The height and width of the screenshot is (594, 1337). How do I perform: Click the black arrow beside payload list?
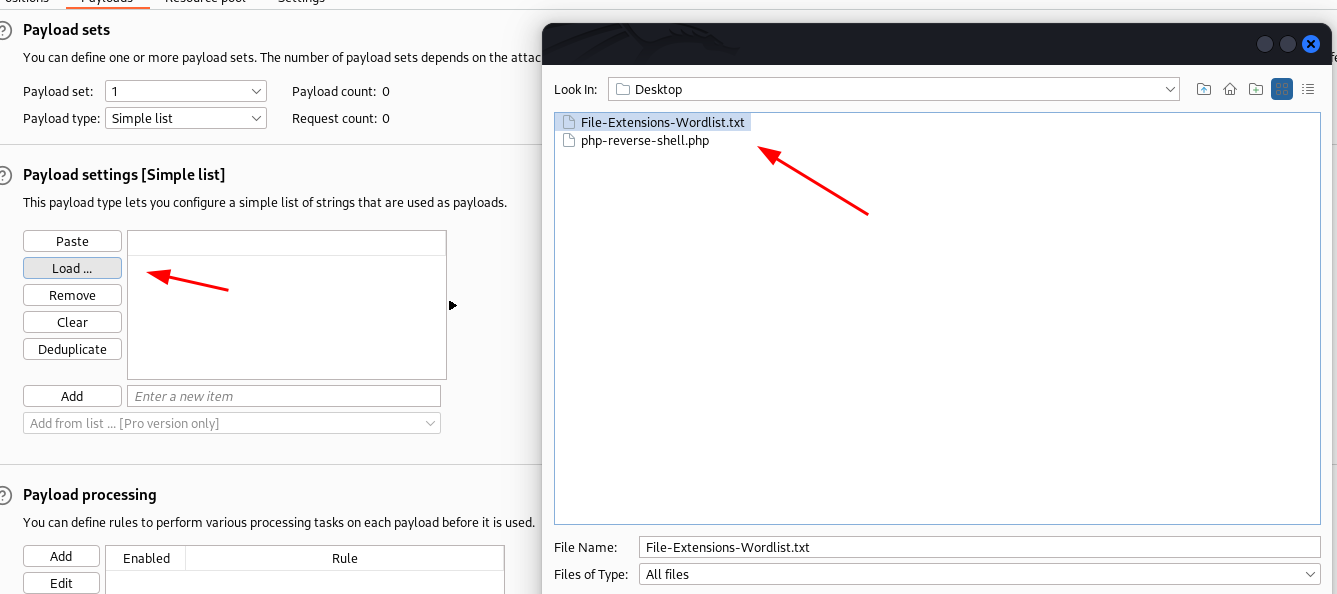pyautogui.click(x=453, y=305)
